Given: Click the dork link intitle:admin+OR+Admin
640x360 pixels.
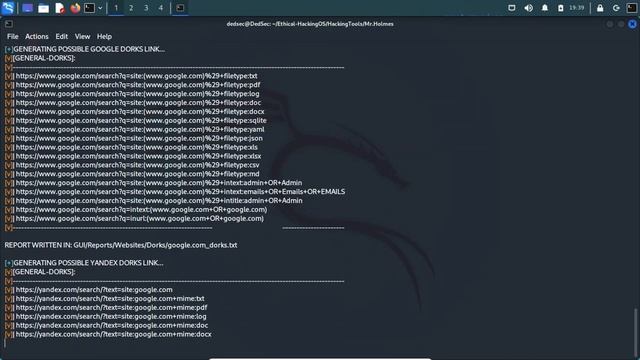Looking at the screenshot, I should click(x=159, y=201).
